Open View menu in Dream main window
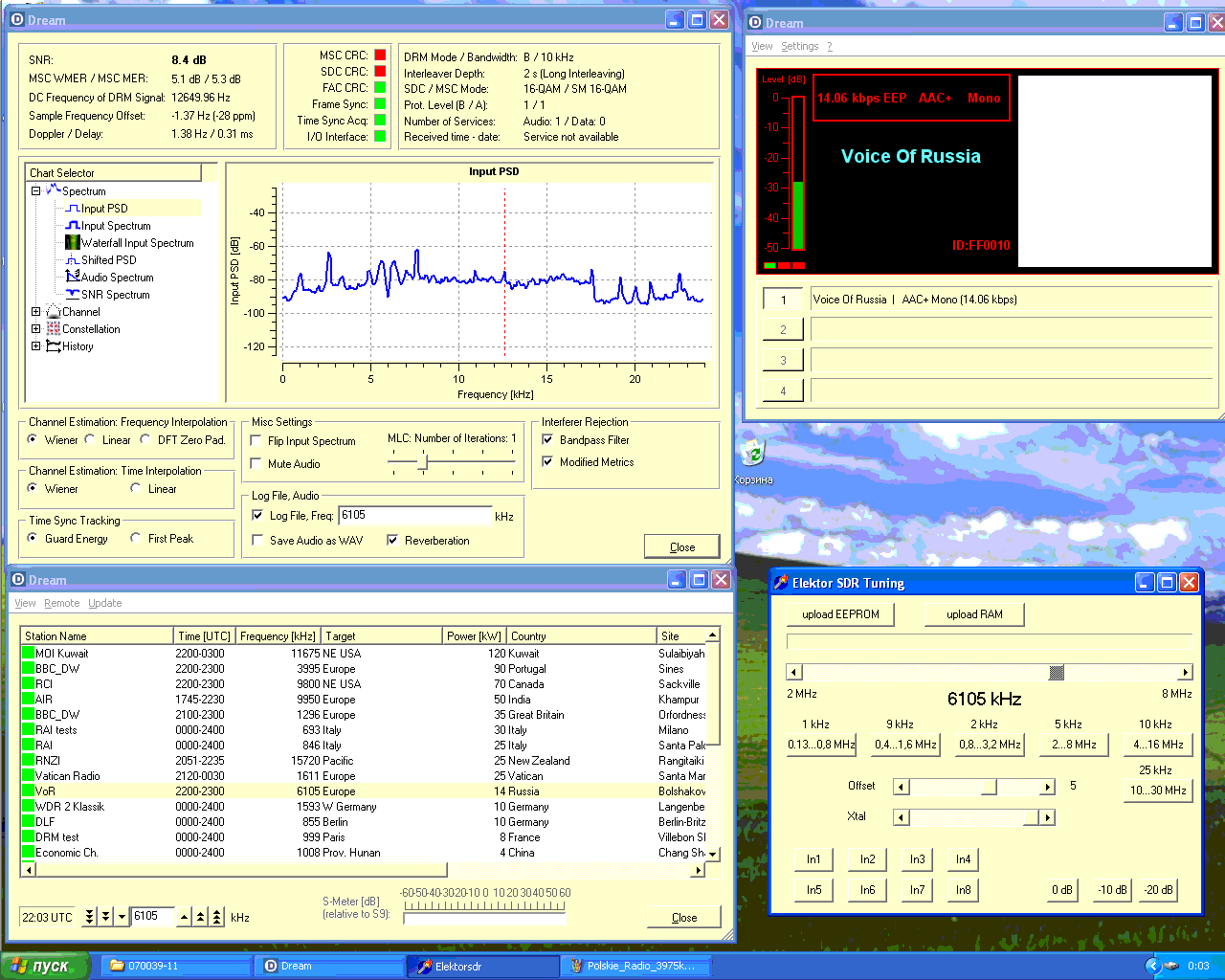The height and width of the screenshot is (980, 1225). tap(762, 46)
